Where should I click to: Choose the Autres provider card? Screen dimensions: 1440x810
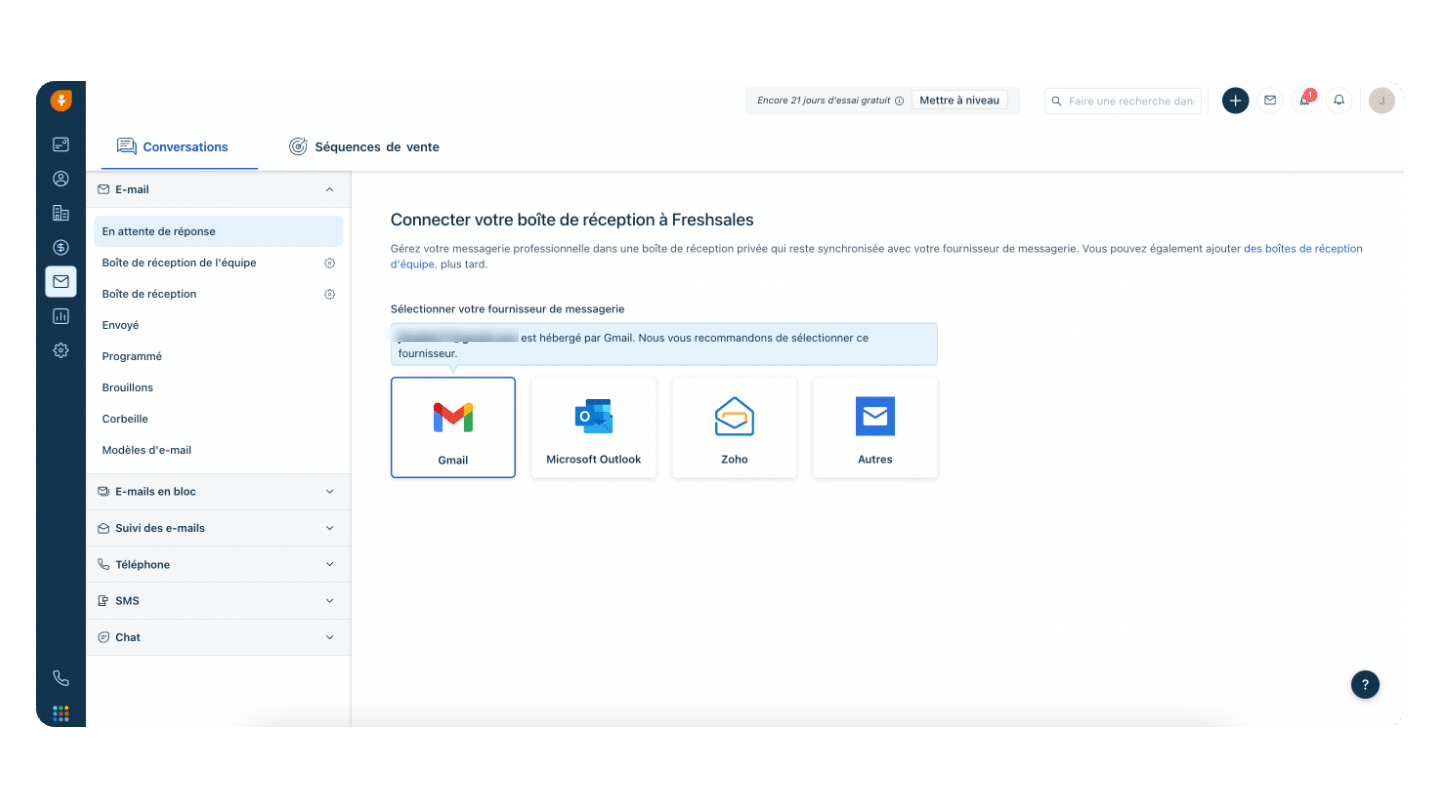875,427
